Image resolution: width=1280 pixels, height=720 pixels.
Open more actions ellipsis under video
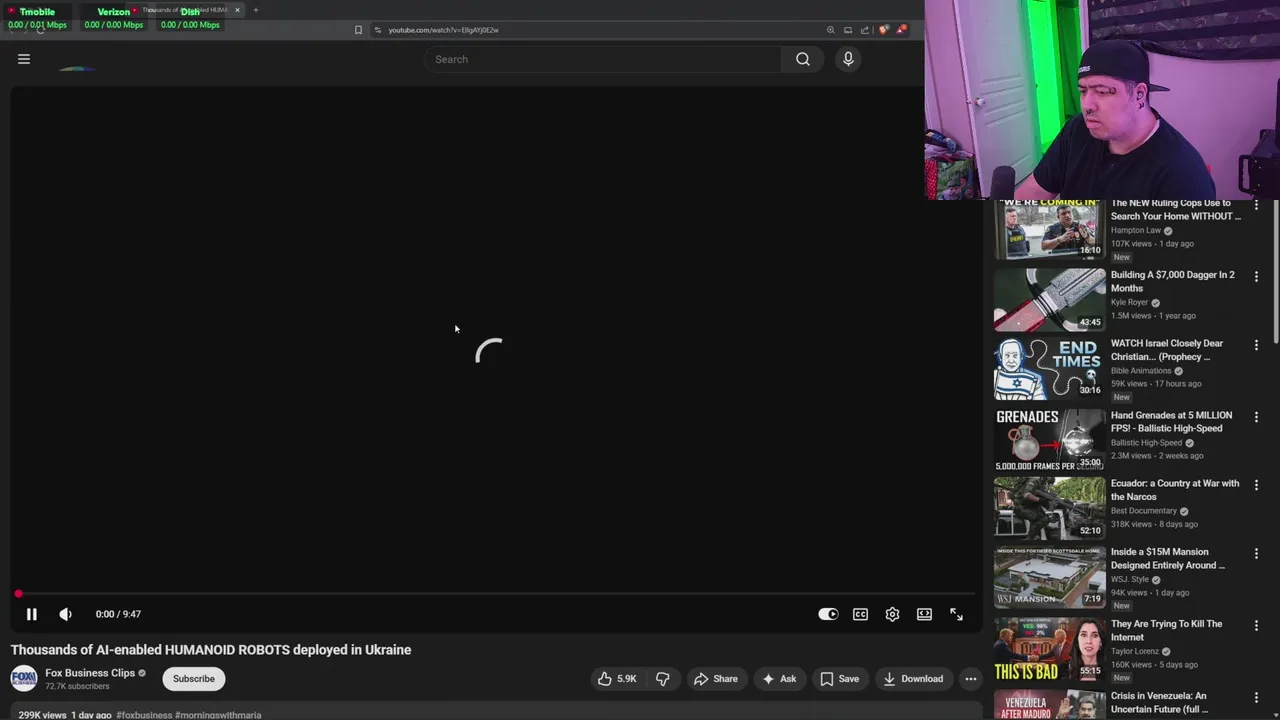pos(970,679)
